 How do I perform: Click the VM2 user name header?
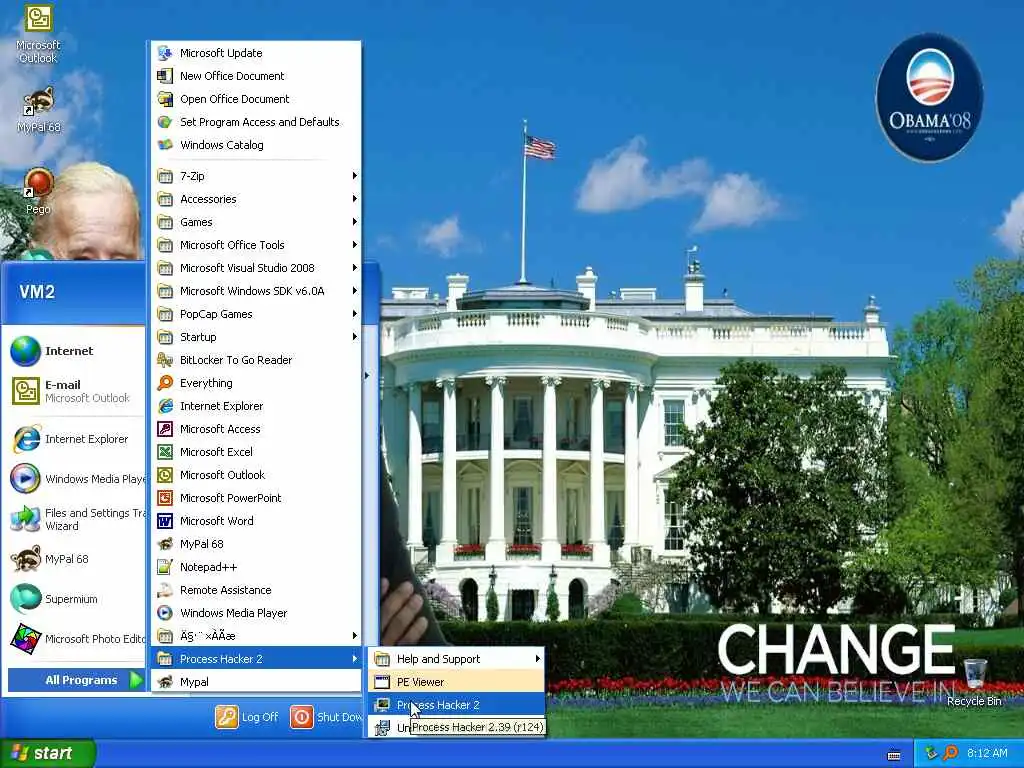(37, 291)
